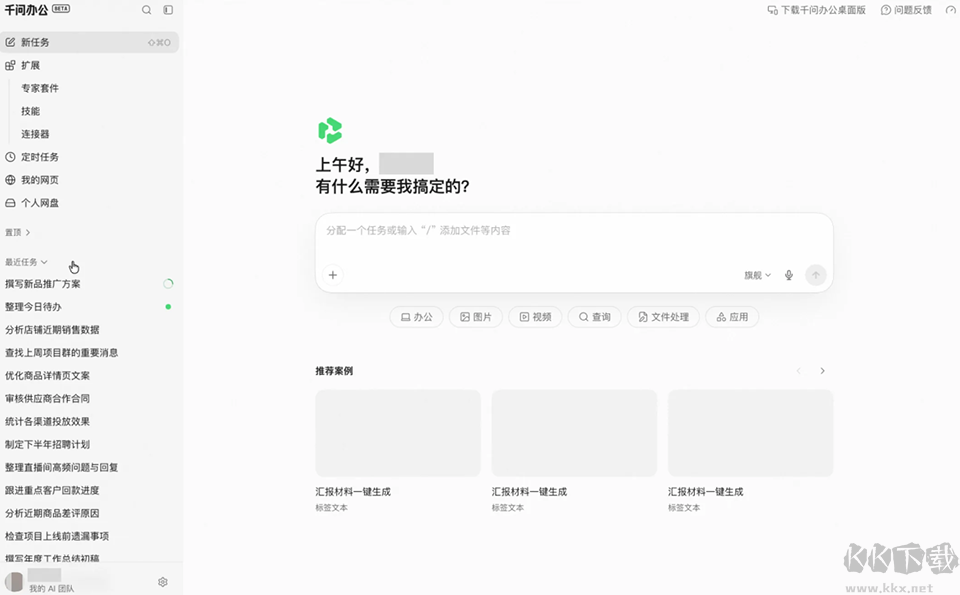This screenshot has width=960, height=595.
Task: Click the green app logo above greeting
Action: [330, 130]
